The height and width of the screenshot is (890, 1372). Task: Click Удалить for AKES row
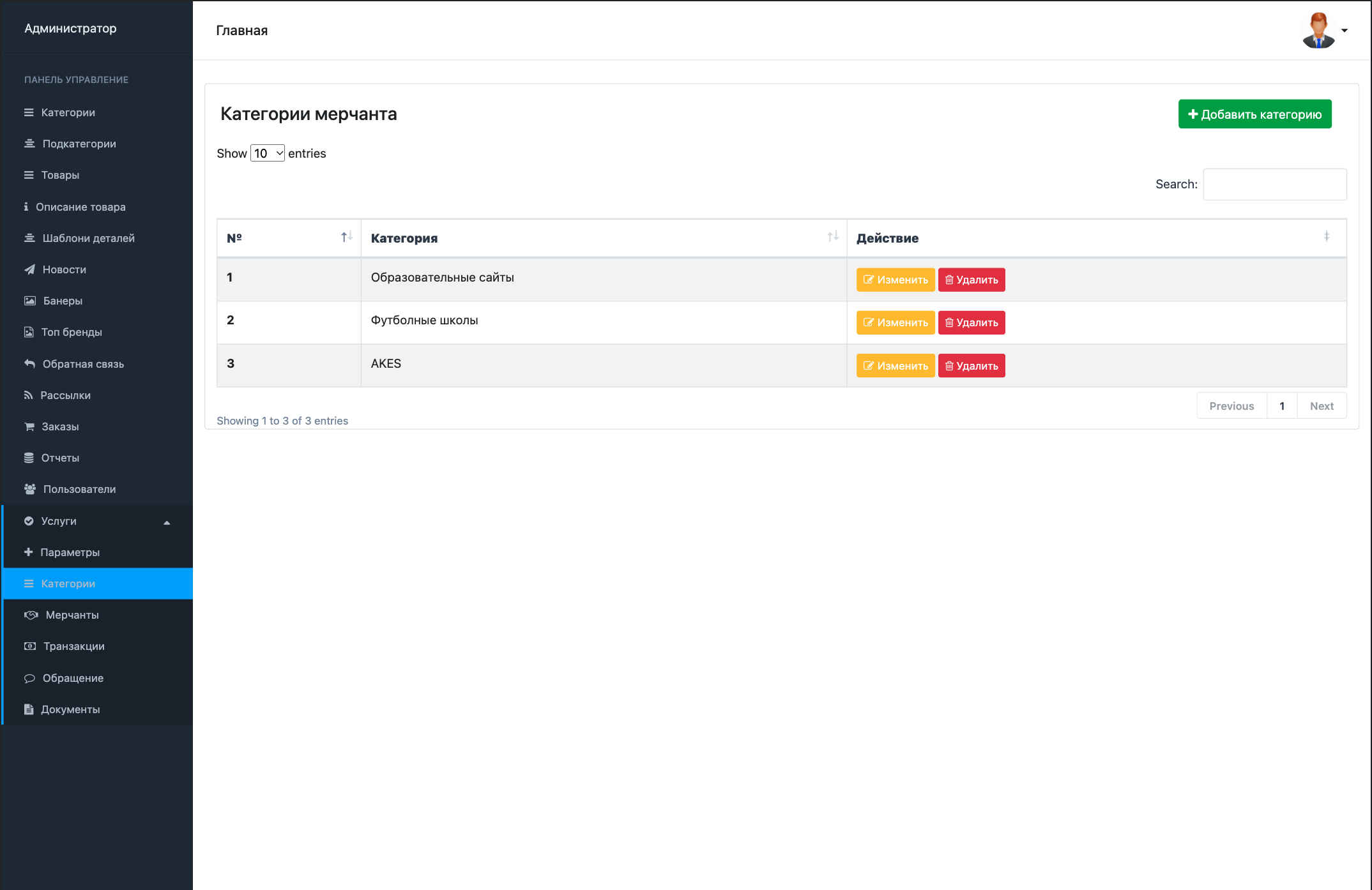pos(972,366)
